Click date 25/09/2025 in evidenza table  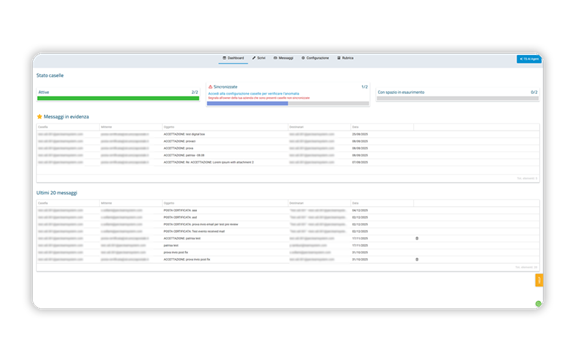coord(360,134)
